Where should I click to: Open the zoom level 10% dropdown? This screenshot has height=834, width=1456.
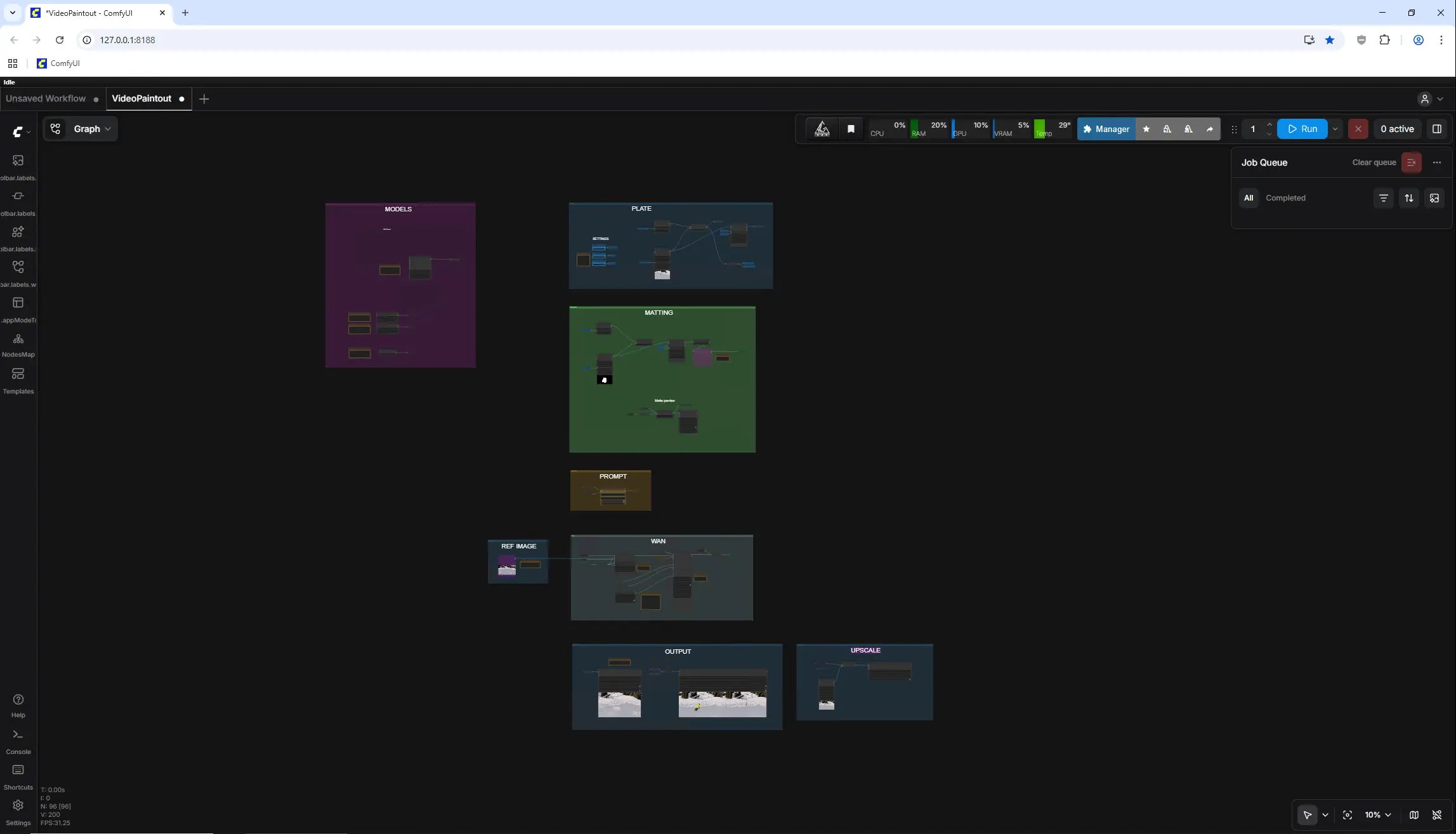coord(1378,815)
